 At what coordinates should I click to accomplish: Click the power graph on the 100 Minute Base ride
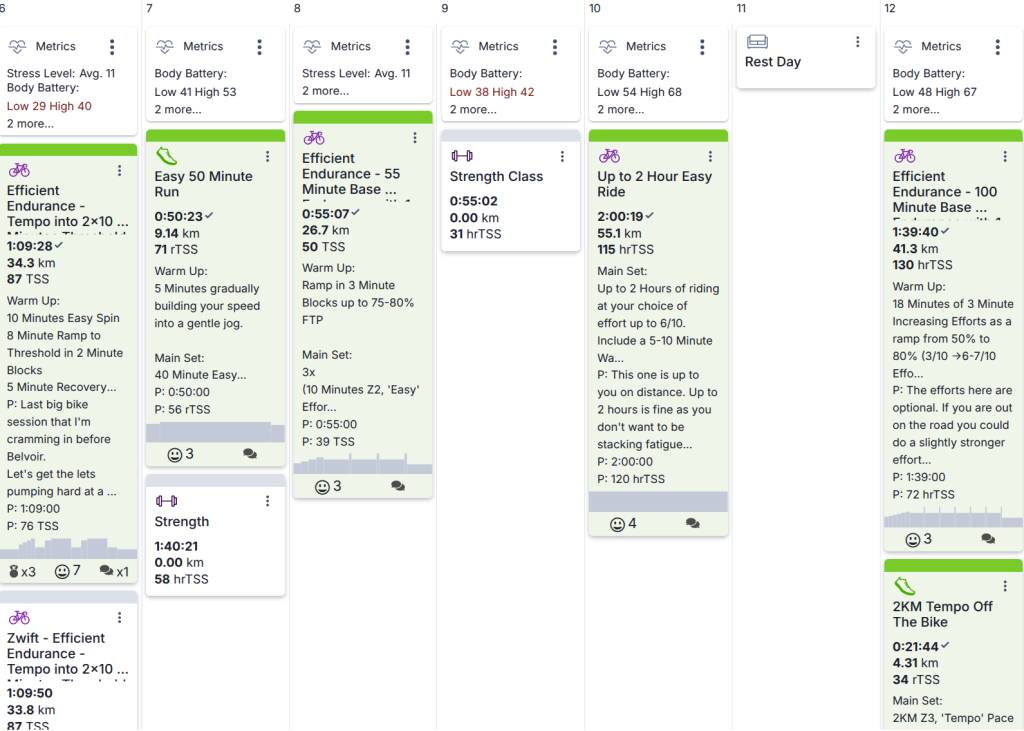tap(953, 517)
